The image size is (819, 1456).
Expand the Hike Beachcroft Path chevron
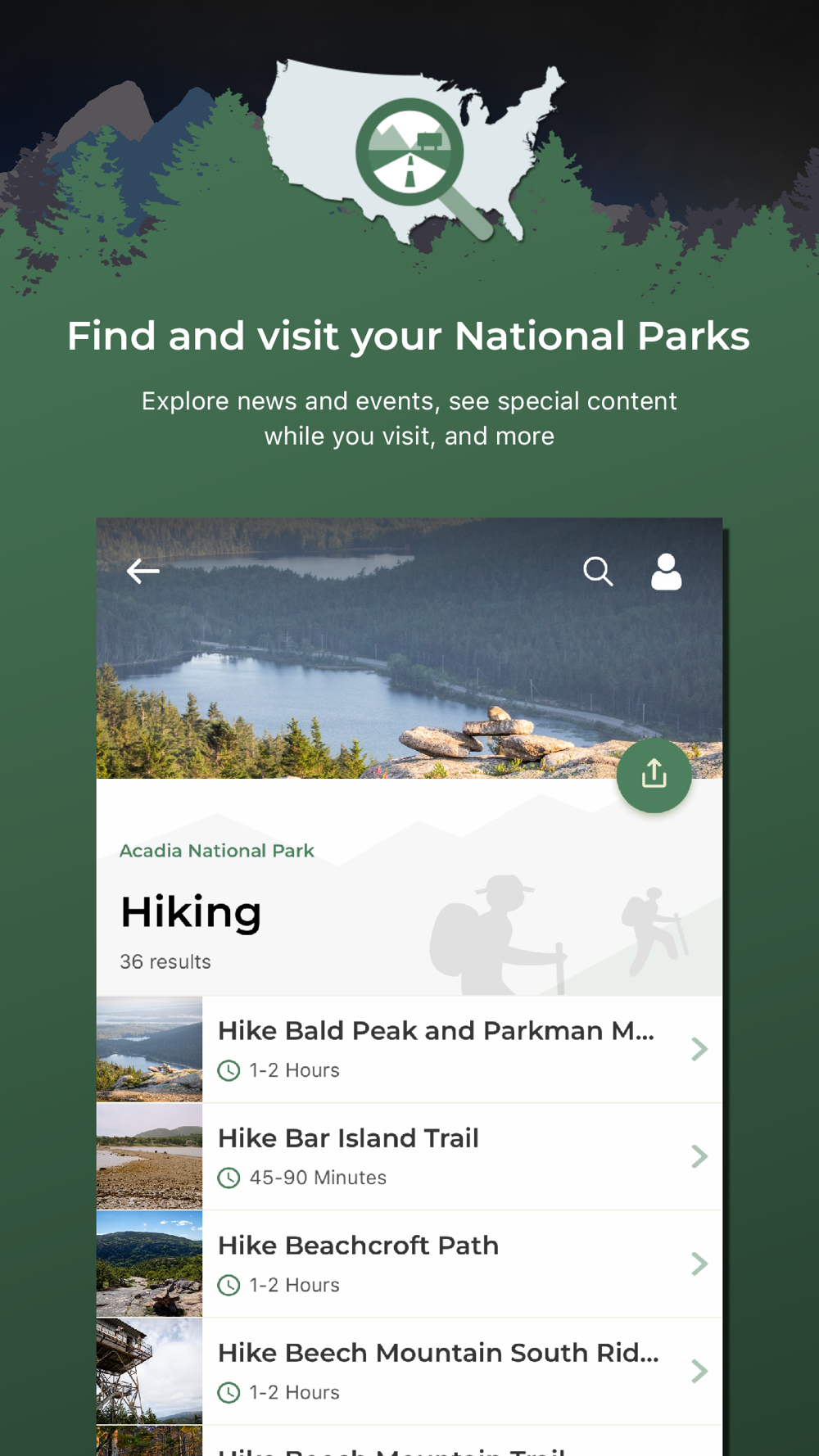[x=699, y=1264]
